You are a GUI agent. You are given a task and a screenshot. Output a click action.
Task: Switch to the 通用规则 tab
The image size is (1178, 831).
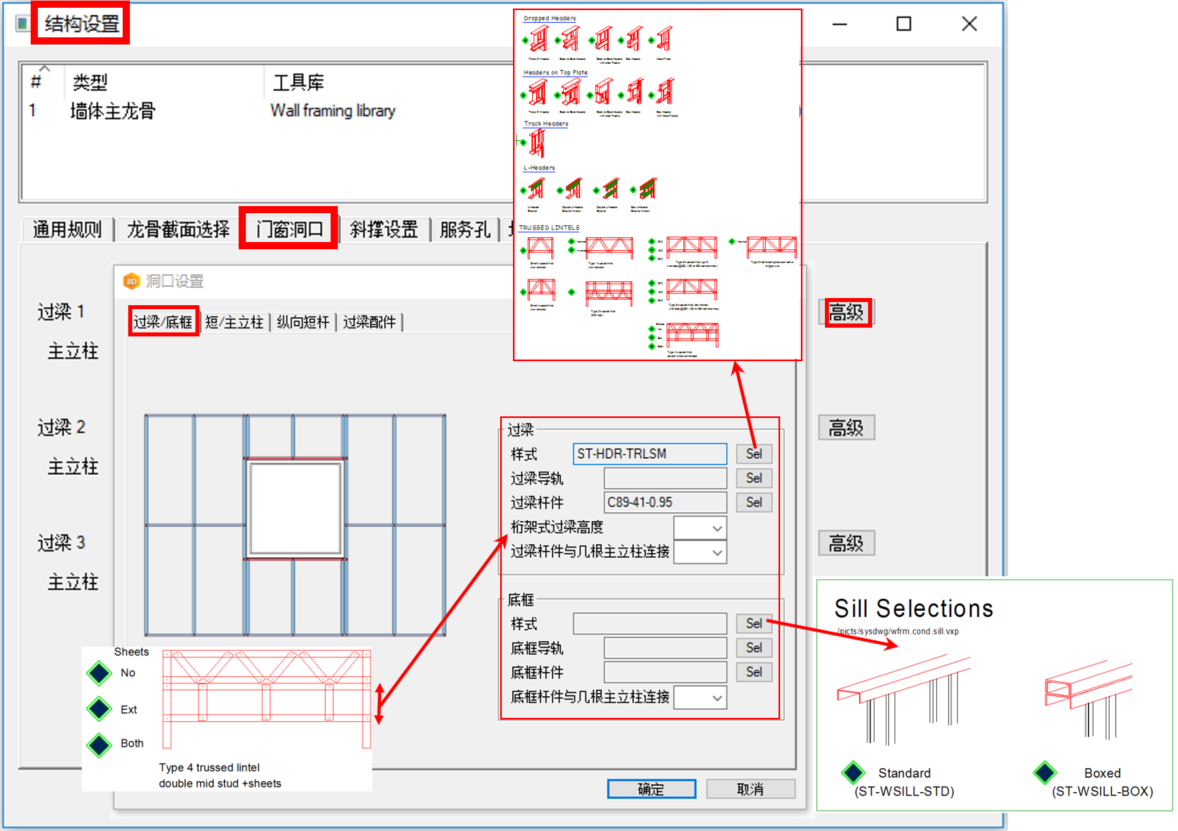[x=68, y=229]
